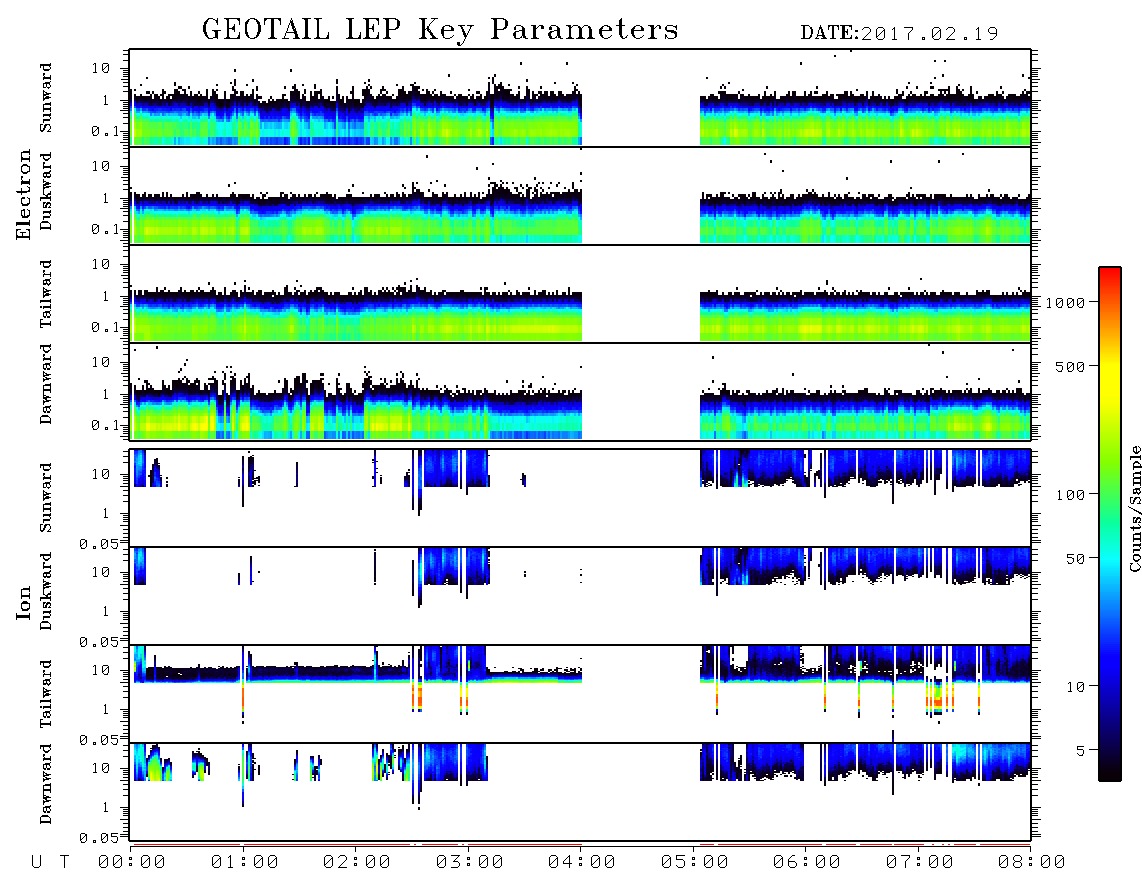Click the Ion "Sunward" panel label
Viewport: 1142px width, 880px height.
pos(46,498)
